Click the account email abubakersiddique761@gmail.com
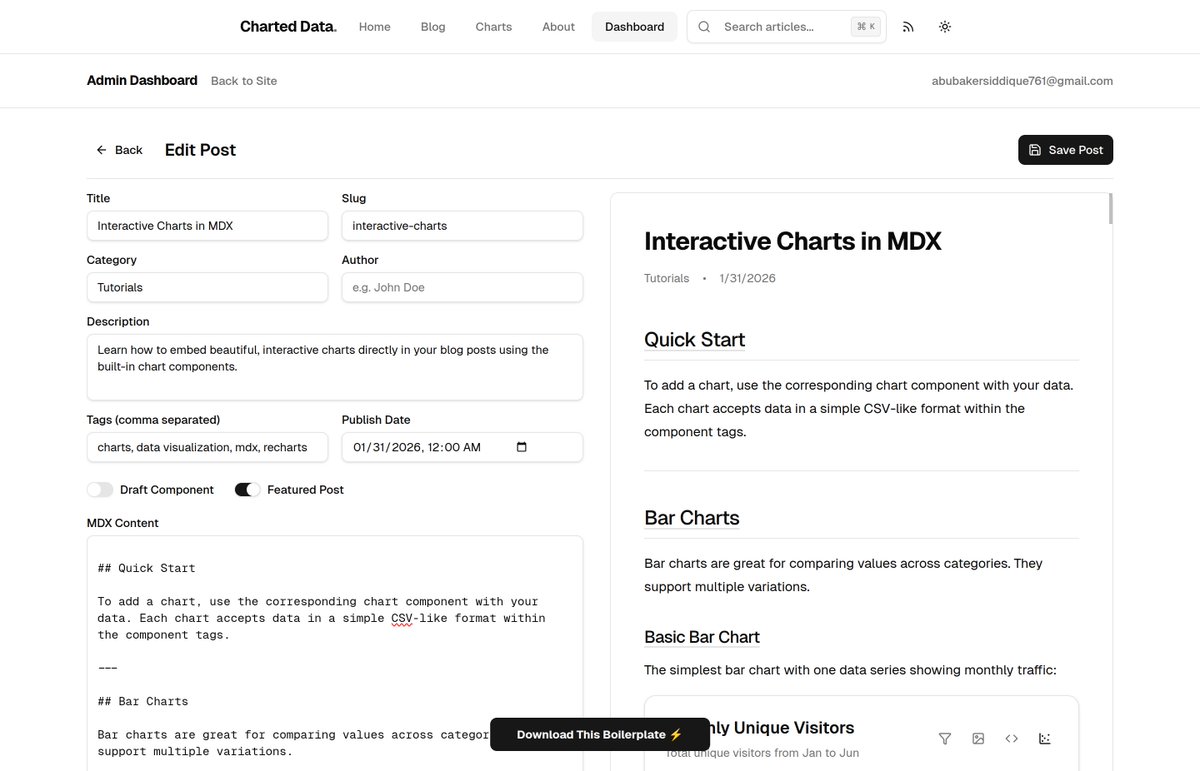Screen dimensions: 1200x771 (1022, 81)
